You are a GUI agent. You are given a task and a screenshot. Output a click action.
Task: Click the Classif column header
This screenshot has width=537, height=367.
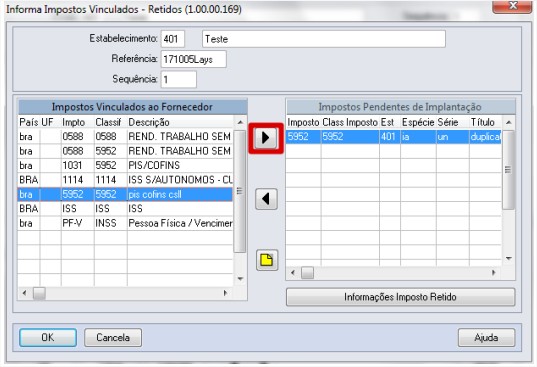coord(108,122)
